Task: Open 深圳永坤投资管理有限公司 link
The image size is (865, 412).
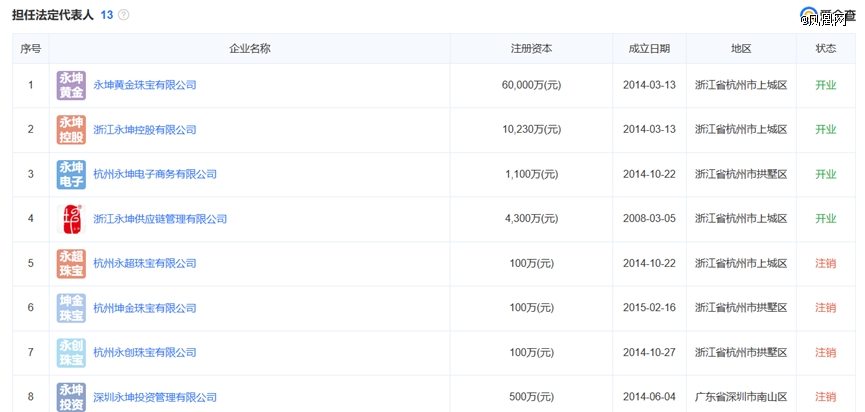Action: click(x=155, y=397)
